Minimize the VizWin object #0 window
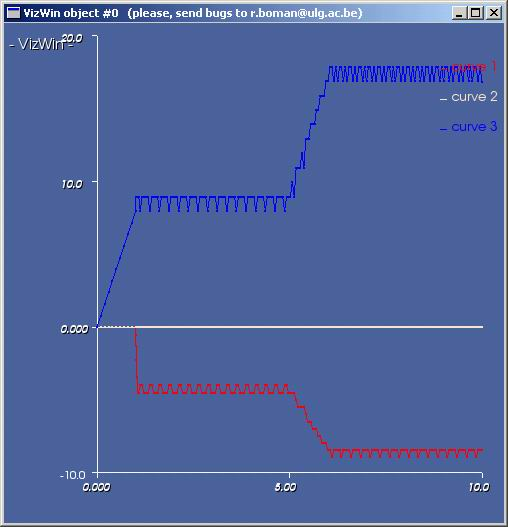Screen dimensions: 508x527 tap(459, 13)
